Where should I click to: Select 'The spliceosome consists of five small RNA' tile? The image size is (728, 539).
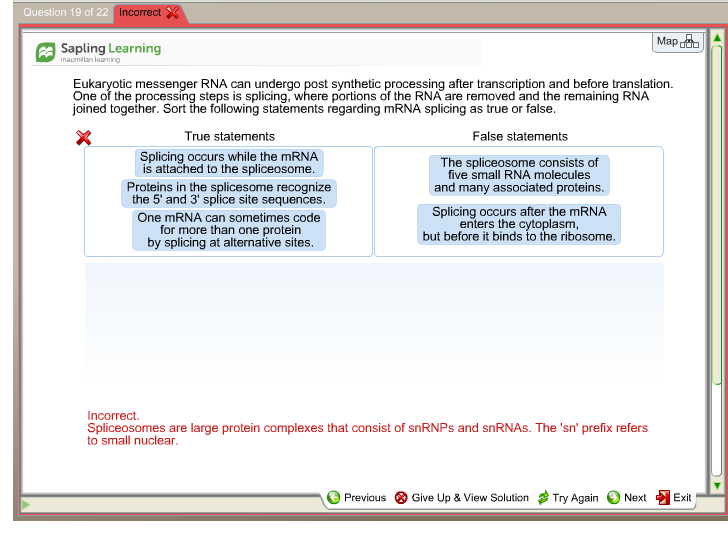pyautogui.click(x=519, y=175)
